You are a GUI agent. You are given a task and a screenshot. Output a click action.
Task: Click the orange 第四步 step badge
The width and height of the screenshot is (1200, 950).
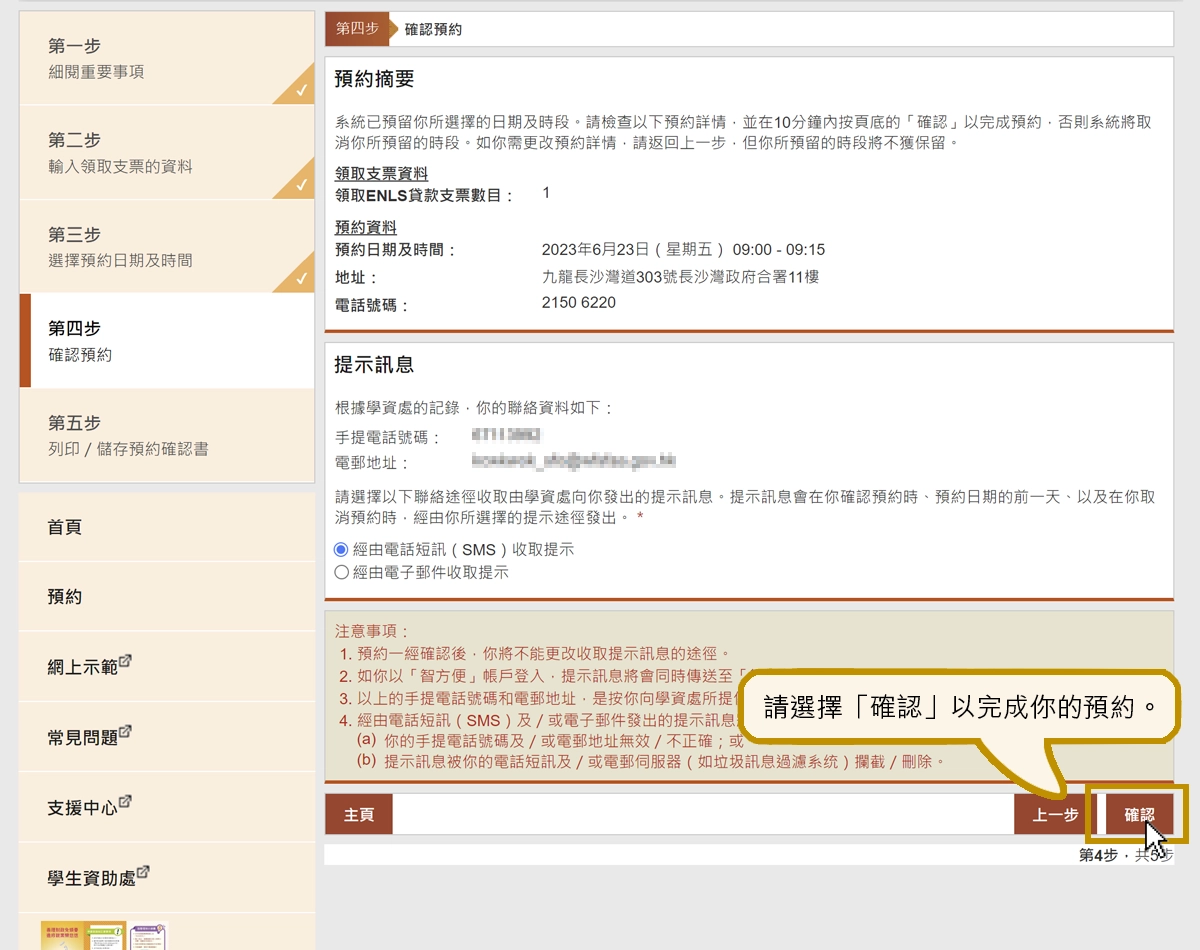pos(357,29)
